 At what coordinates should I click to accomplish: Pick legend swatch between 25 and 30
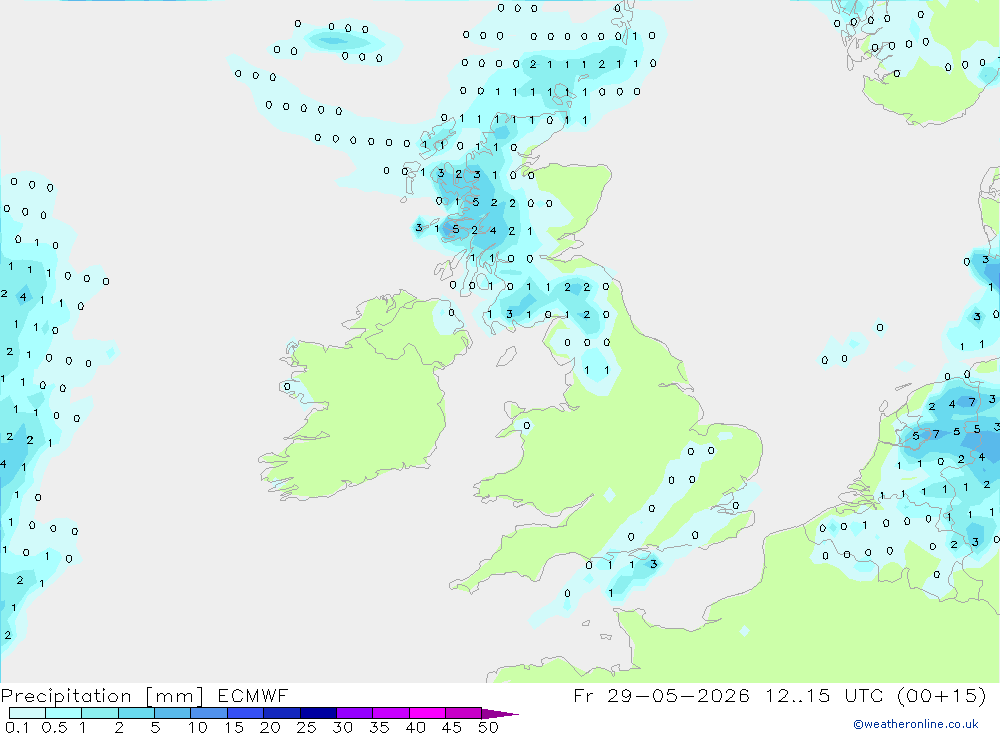(318, 713)
